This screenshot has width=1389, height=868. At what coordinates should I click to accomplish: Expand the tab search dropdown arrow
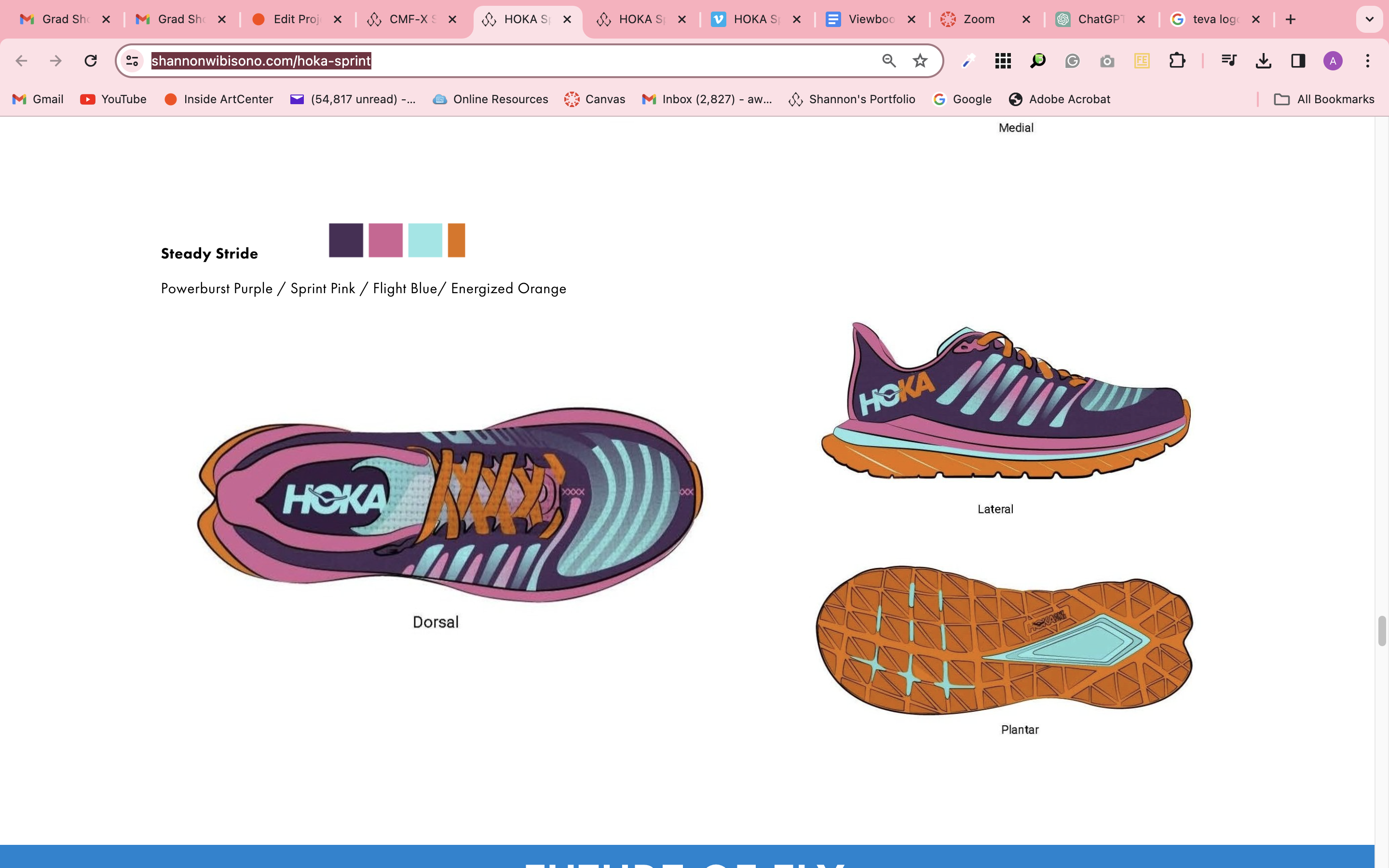tap(1369, 19)
